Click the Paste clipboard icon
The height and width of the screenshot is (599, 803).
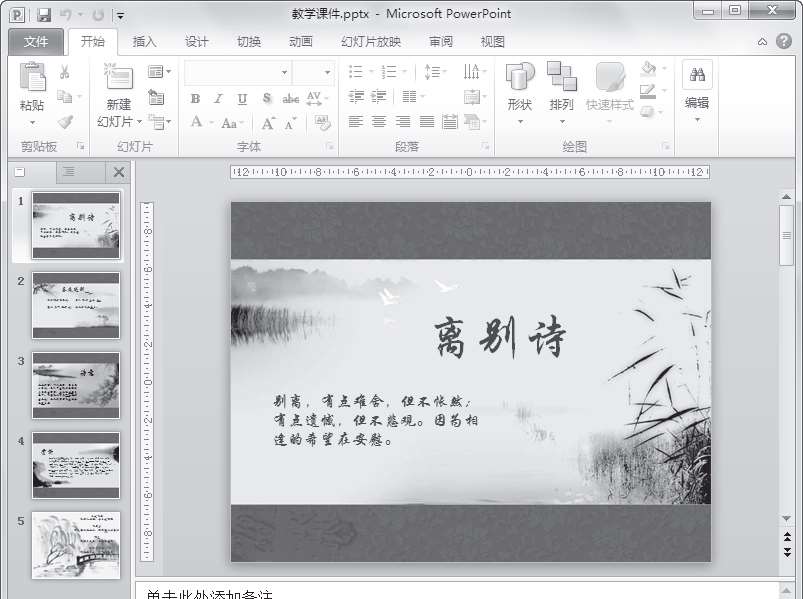(32, 80)
